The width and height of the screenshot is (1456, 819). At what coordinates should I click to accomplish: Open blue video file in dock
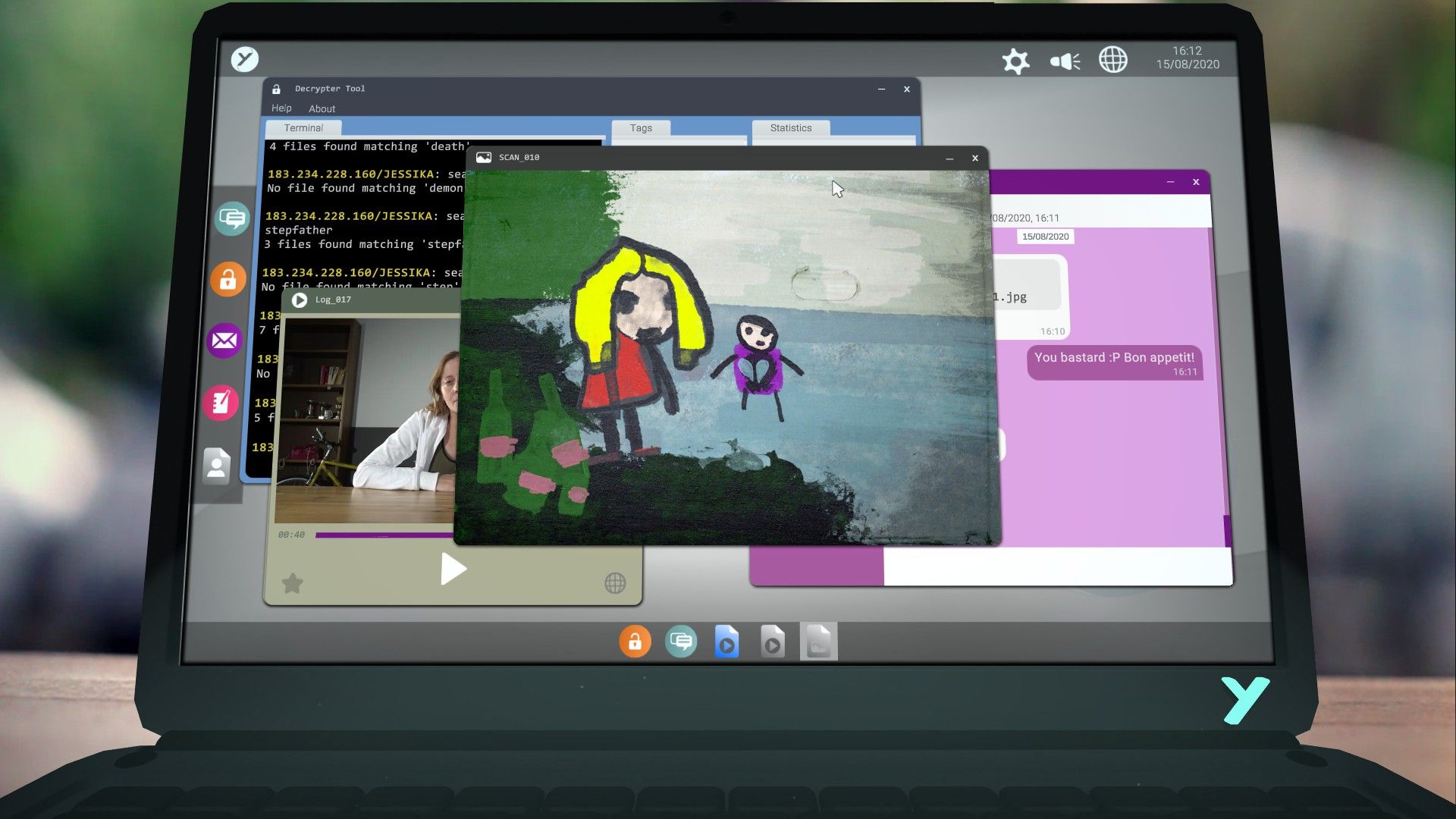pyautogui.click(x=726, y=642)
